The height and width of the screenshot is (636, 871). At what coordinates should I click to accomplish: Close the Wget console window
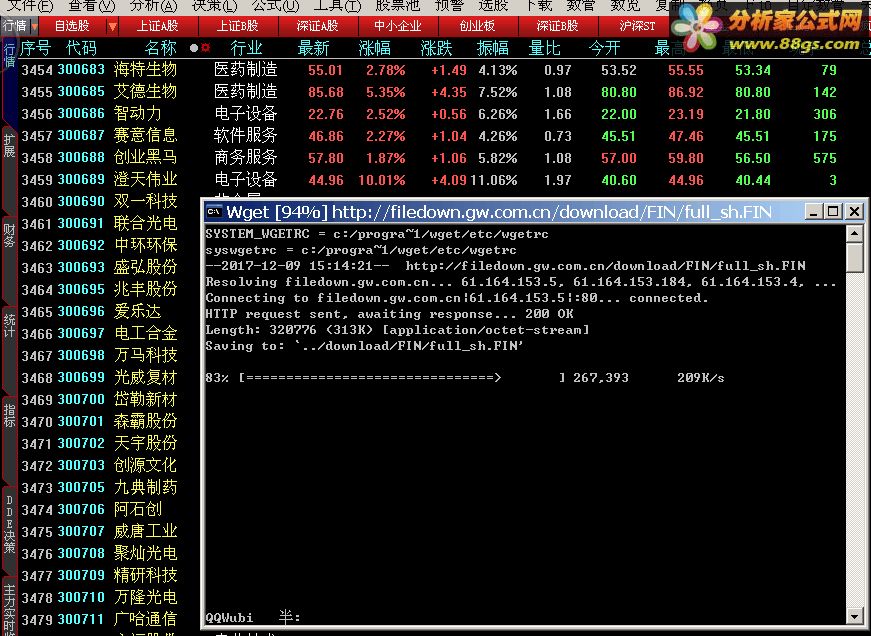[854, 212]
